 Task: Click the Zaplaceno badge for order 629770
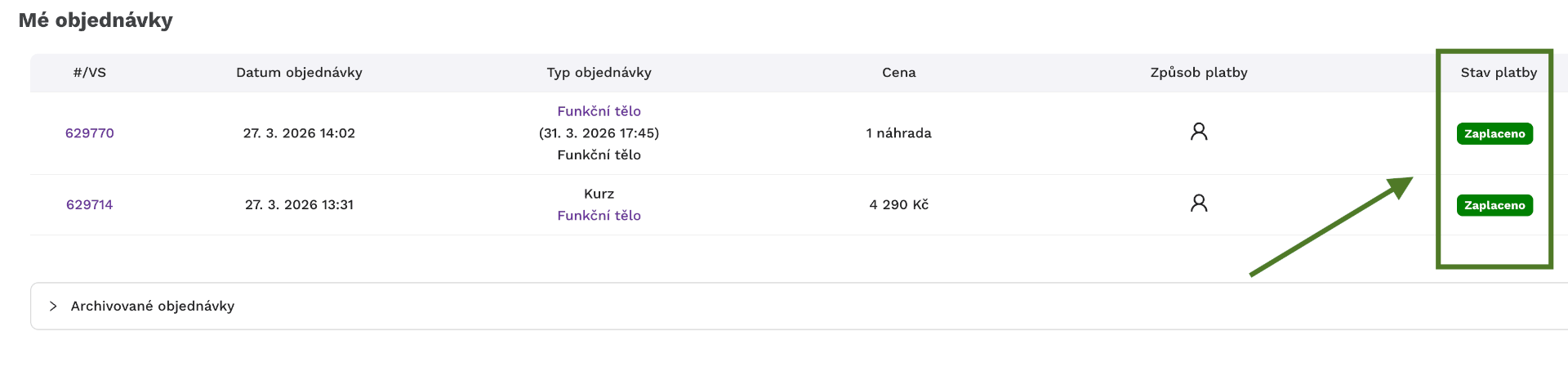click(1494, 133)
